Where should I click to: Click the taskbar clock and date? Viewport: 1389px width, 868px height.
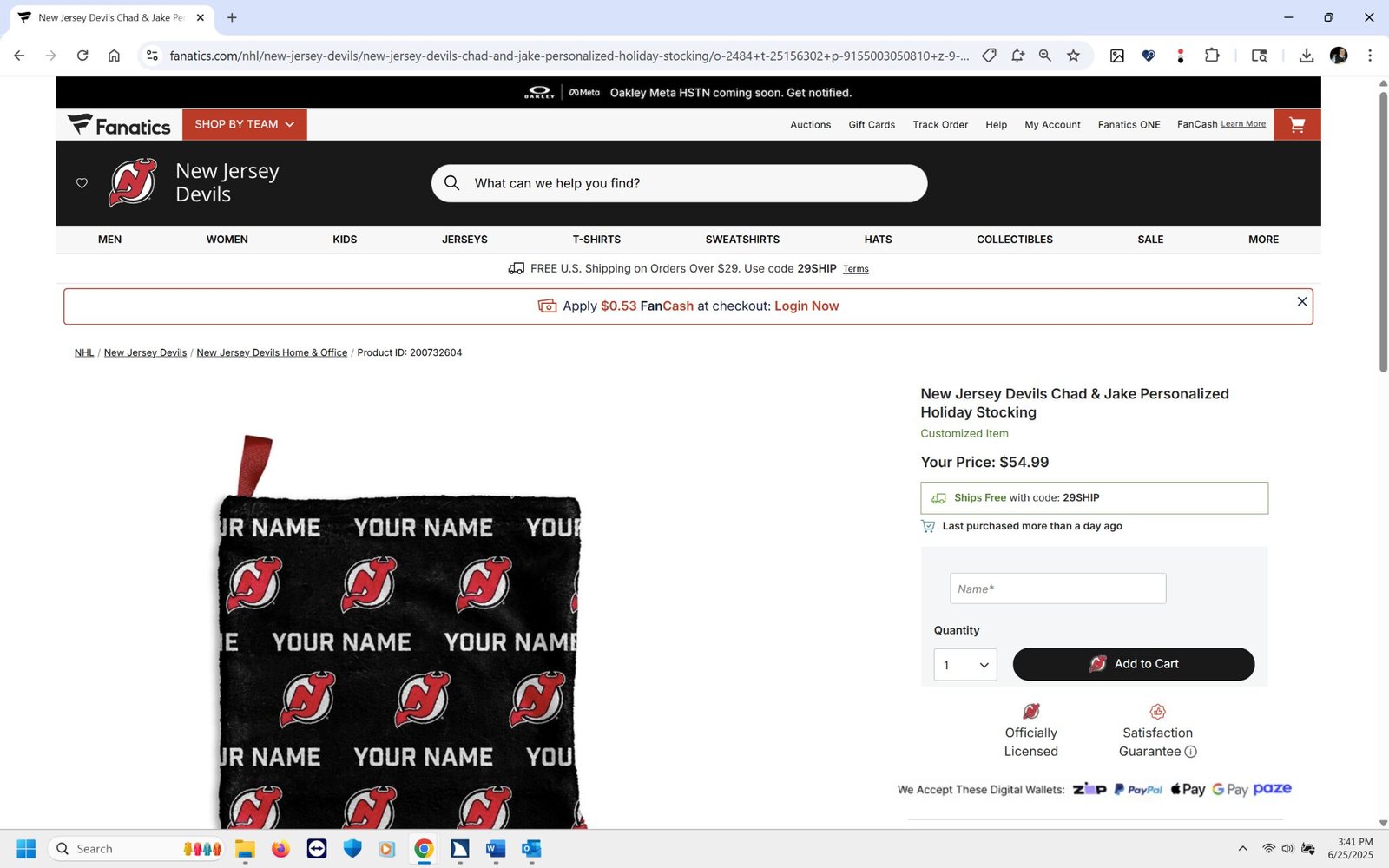click(1351, 849)
